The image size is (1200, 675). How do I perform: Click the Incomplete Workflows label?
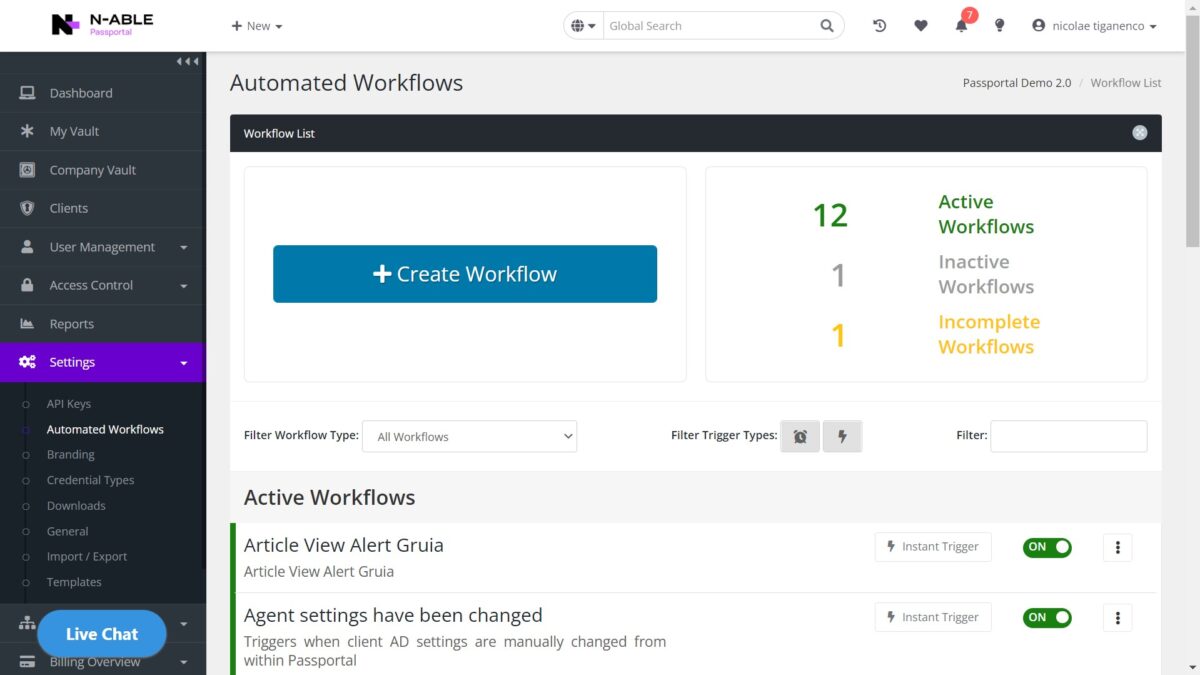(x=989, y=334)
